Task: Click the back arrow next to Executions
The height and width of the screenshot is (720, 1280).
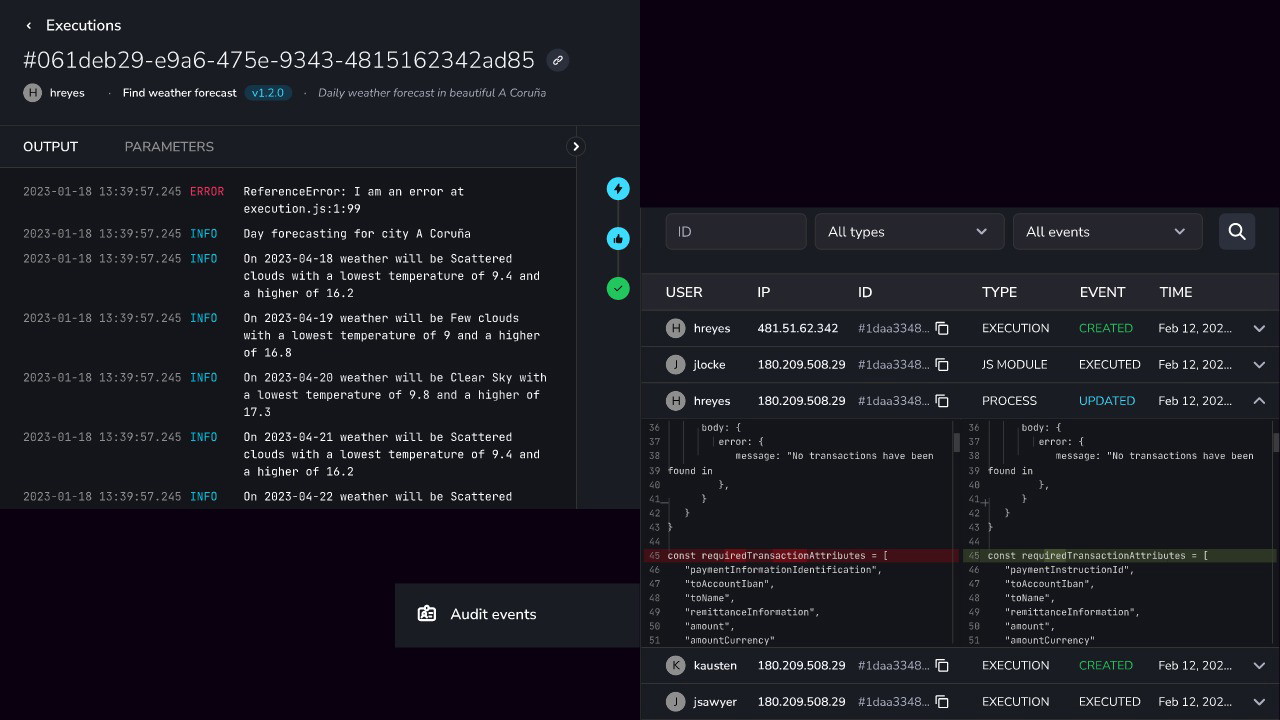Action: click(x=28, y=25)
